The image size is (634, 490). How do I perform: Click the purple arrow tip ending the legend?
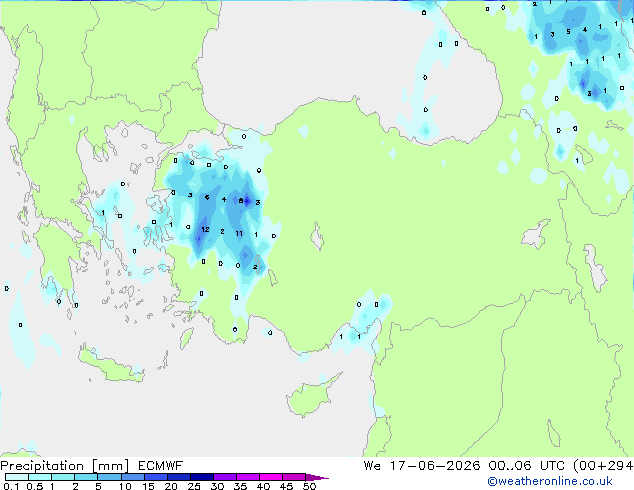click(x=317, y=477)
